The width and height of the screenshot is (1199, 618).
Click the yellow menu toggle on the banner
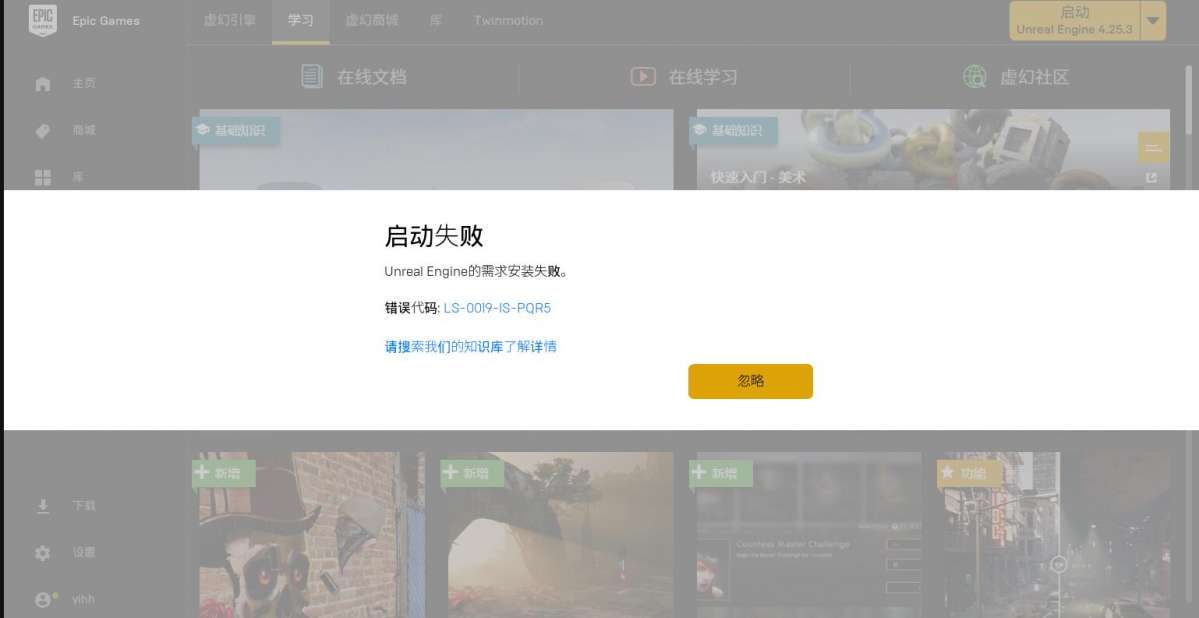tap(1153, 148)
